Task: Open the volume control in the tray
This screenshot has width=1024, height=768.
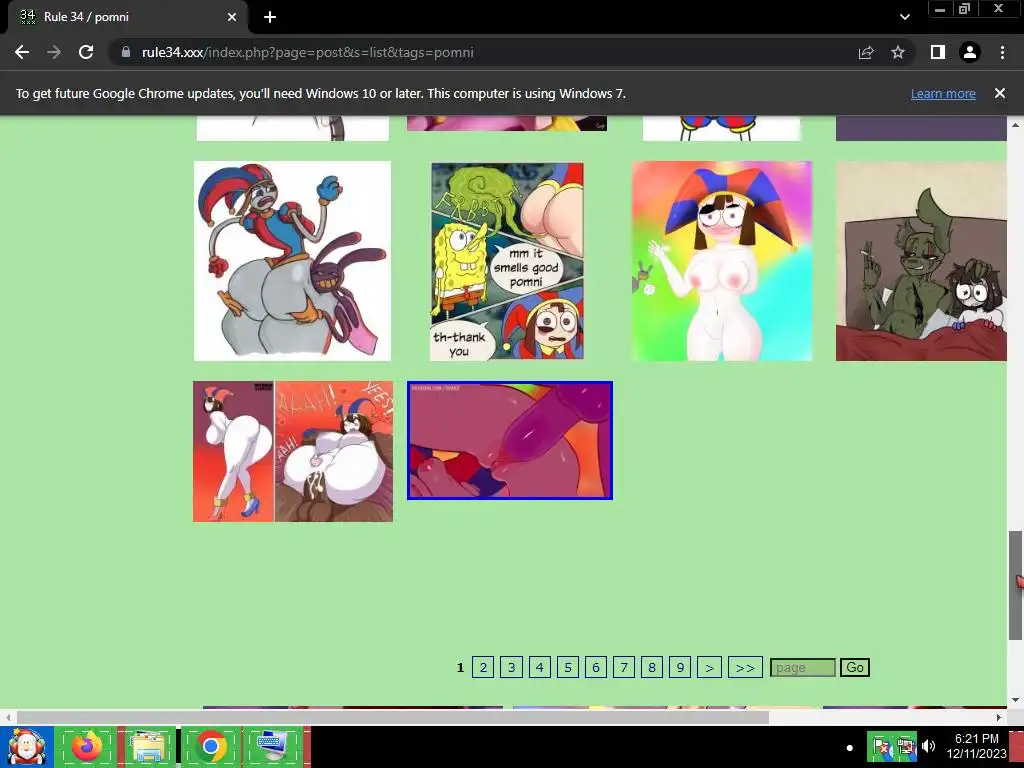Action: (928, 747)
